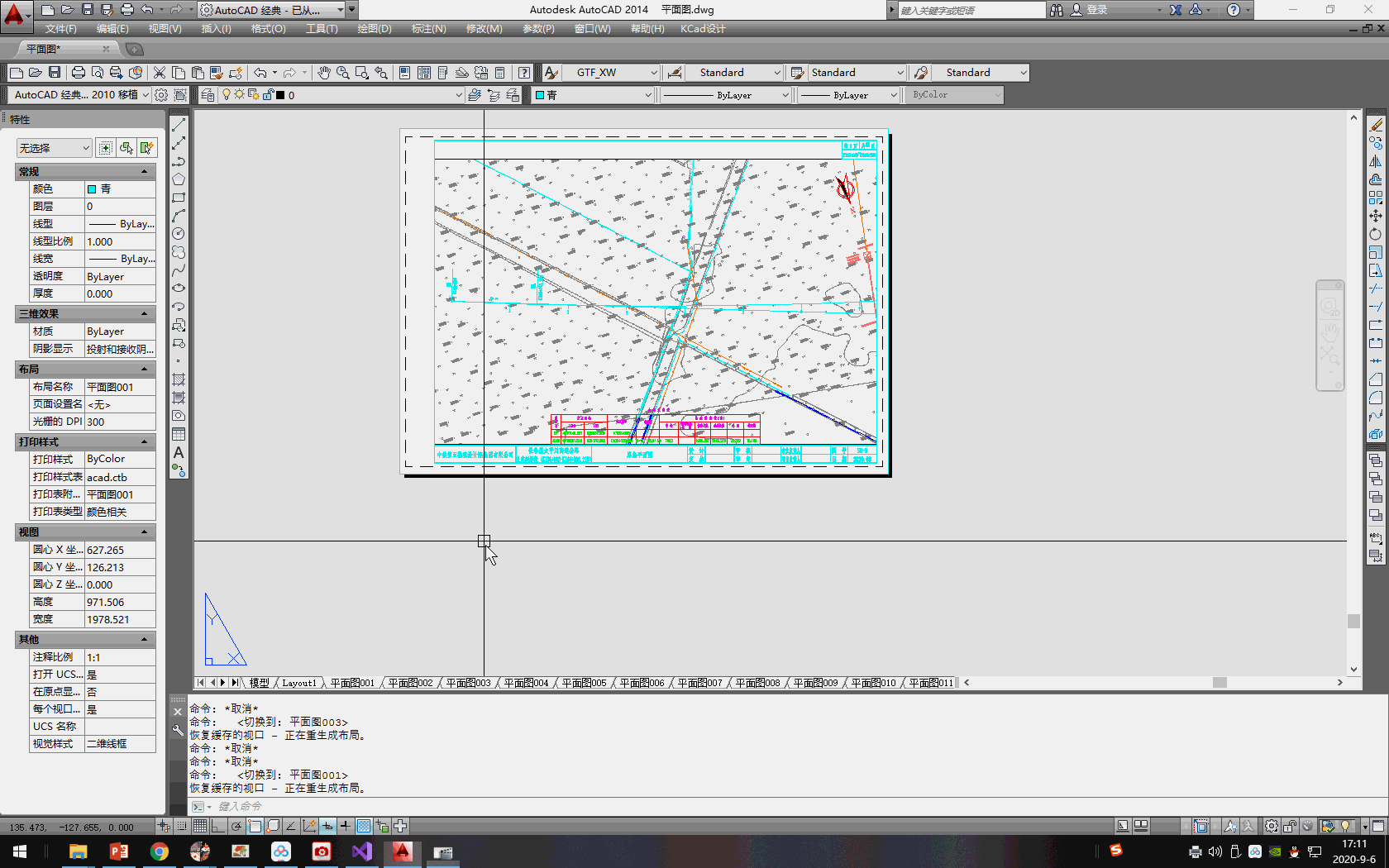Open the KCad设计 menu
The image size is (1389, 868).
pos(703,29)
